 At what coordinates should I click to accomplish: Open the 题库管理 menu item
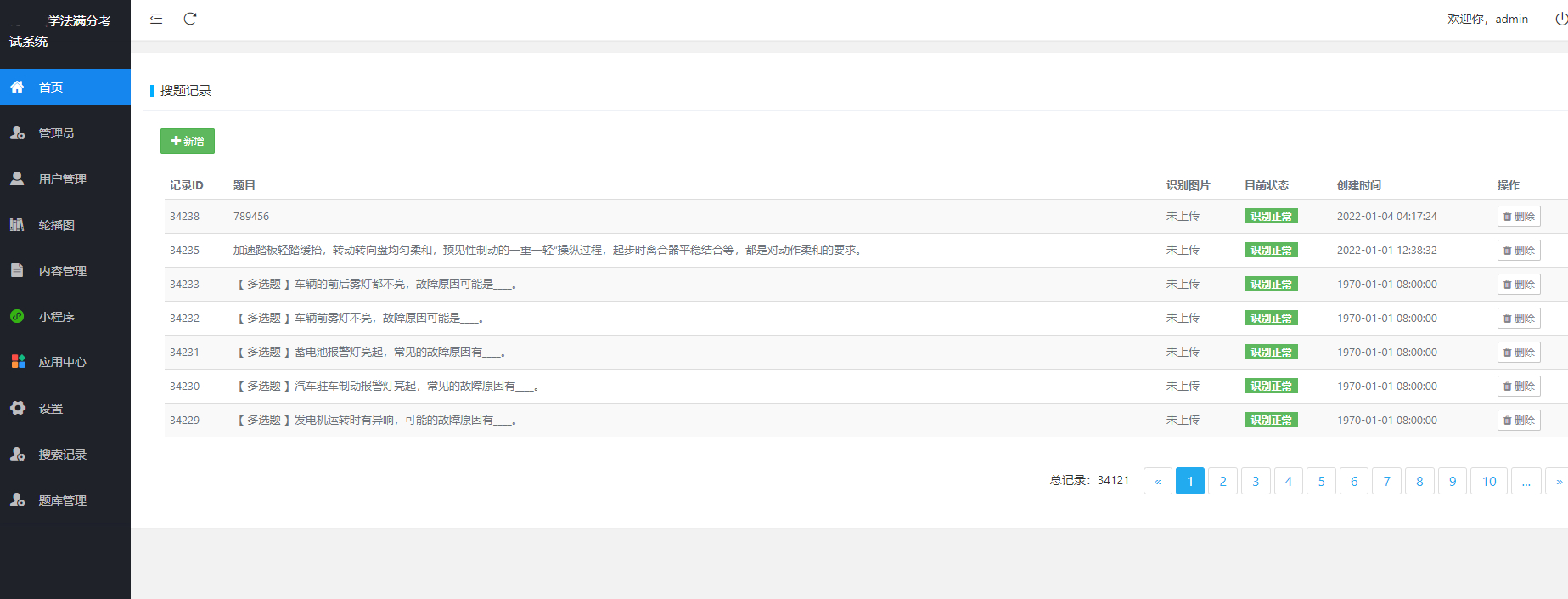65,500
